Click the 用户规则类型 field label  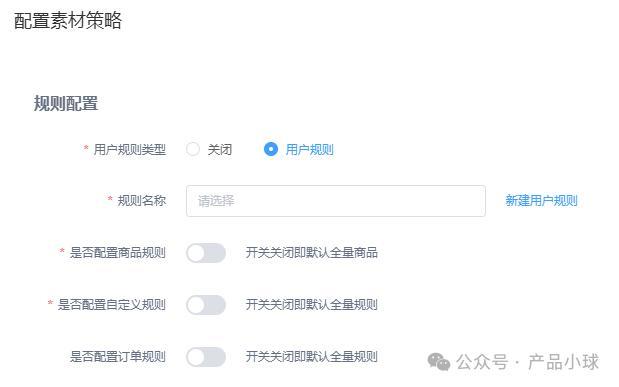tap(130, 150)
